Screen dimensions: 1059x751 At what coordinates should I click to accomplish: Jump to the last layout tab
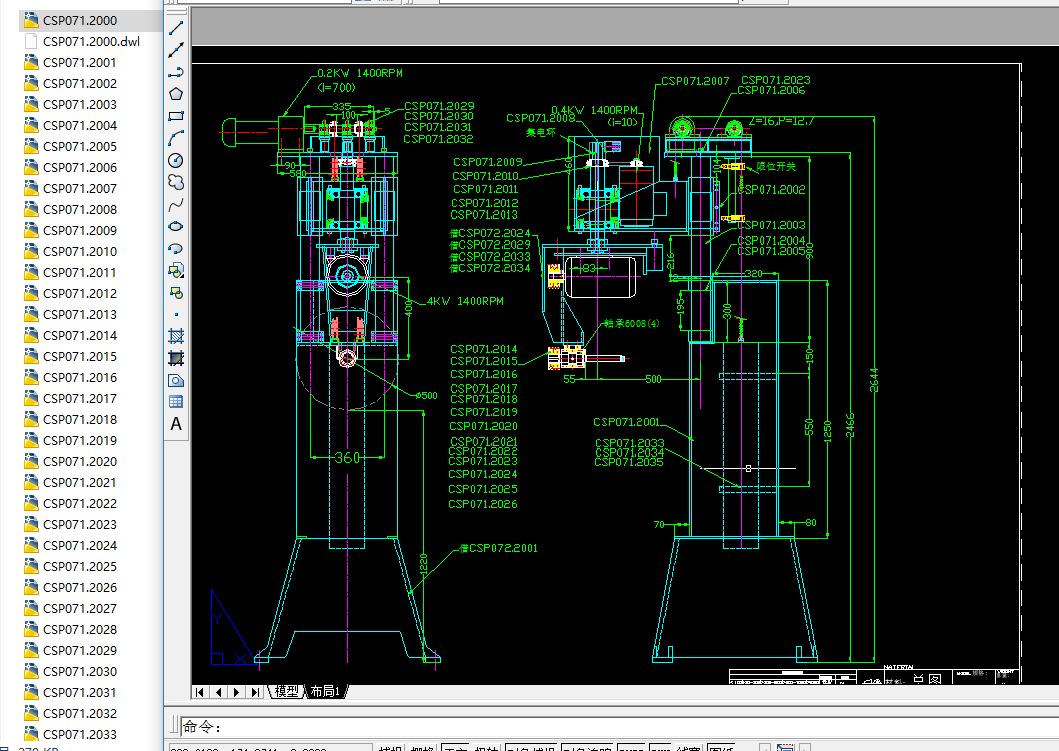pyautogui.click(x=255, y=692)
